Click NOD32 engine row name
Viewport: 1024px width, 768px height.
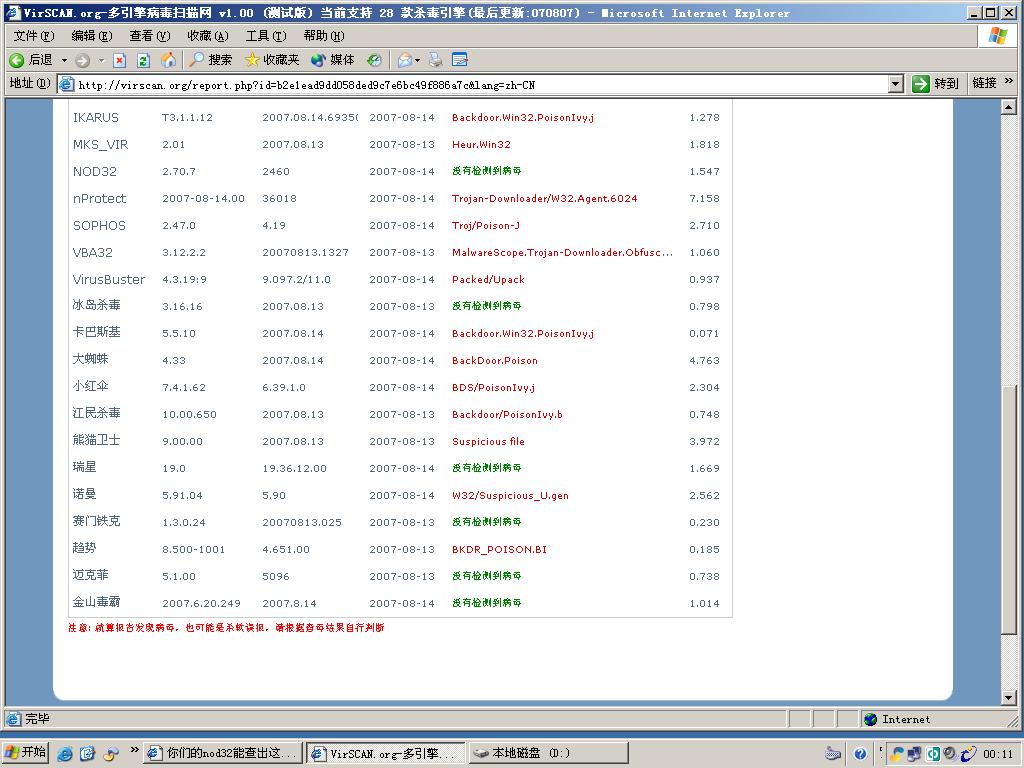95,172
